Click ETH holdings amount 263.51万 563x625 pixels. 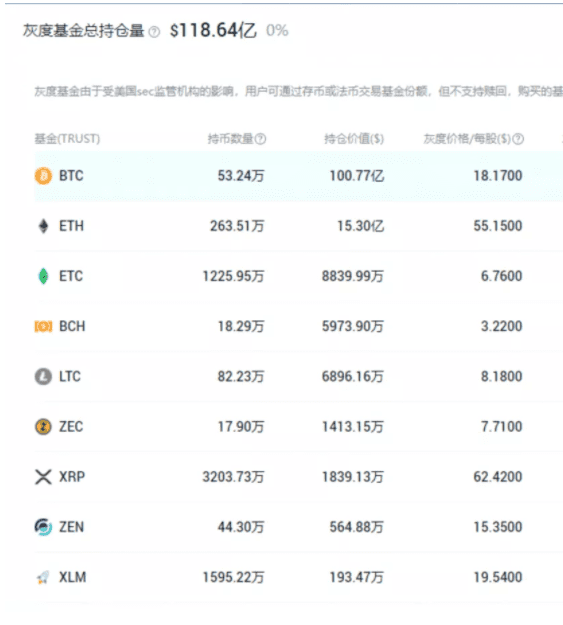pos(237,226)
